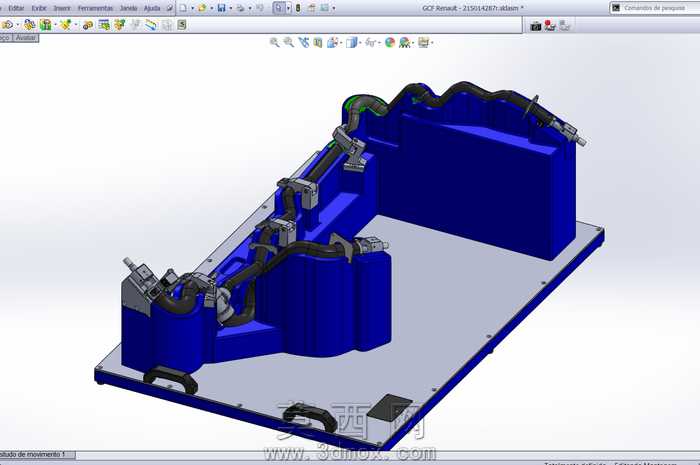Viewport: 700px width, 465px height.
Task: Click Zoom to Area magnifier icon
Action: 289,42
